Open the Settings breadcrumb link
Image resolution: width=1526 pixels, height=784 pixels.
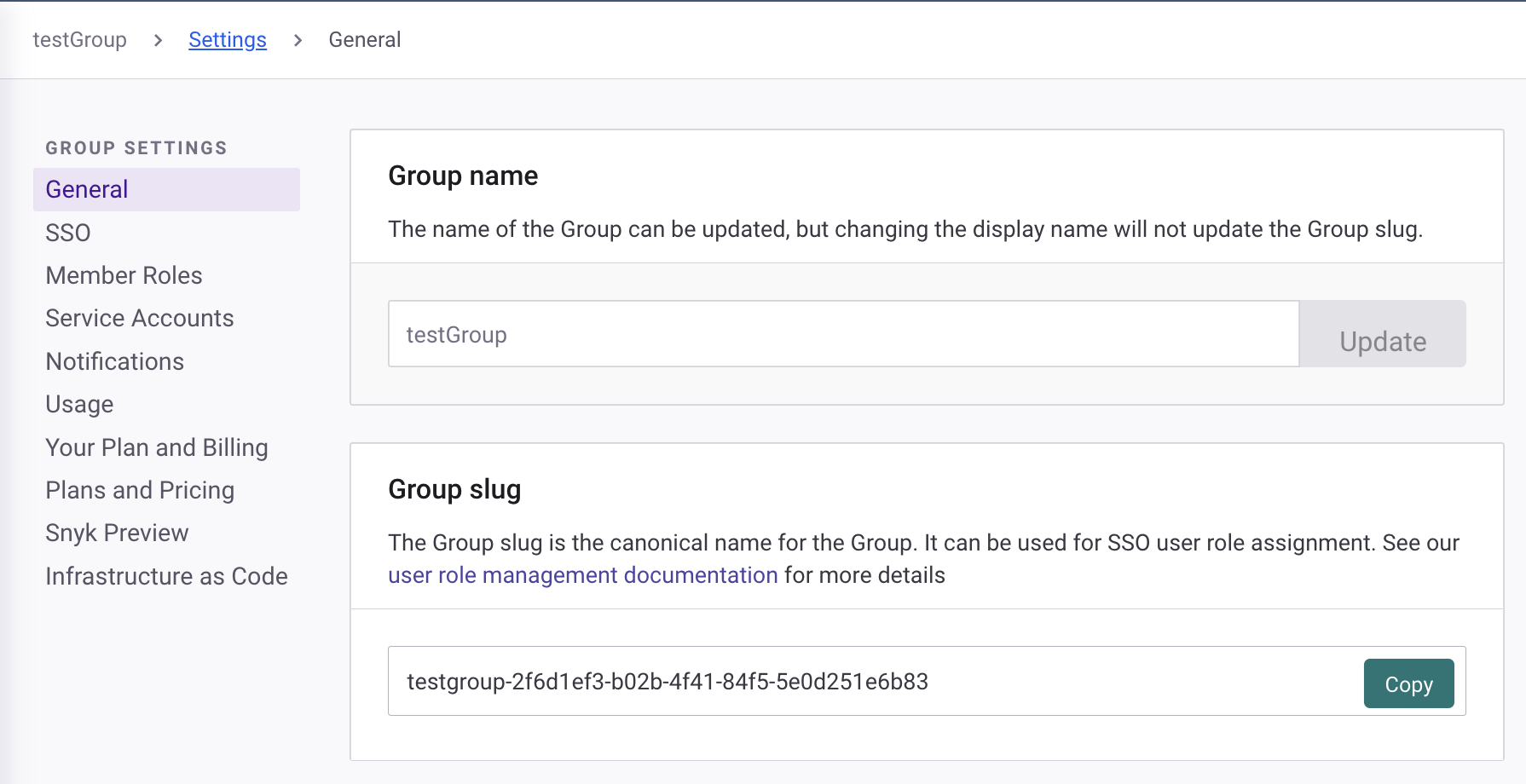coord(227,40)
